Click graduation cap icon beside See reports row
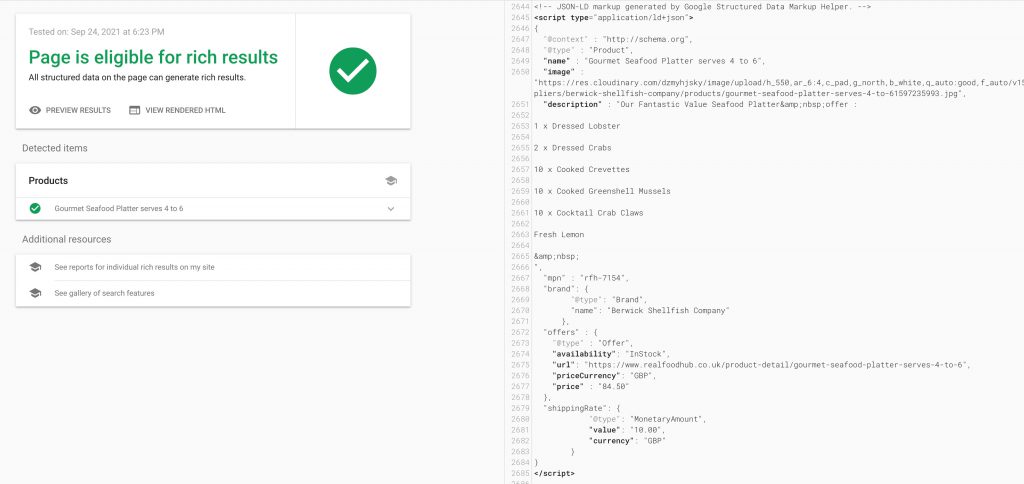Viewport: 1024px width, 484px height. tap(35, 267)
